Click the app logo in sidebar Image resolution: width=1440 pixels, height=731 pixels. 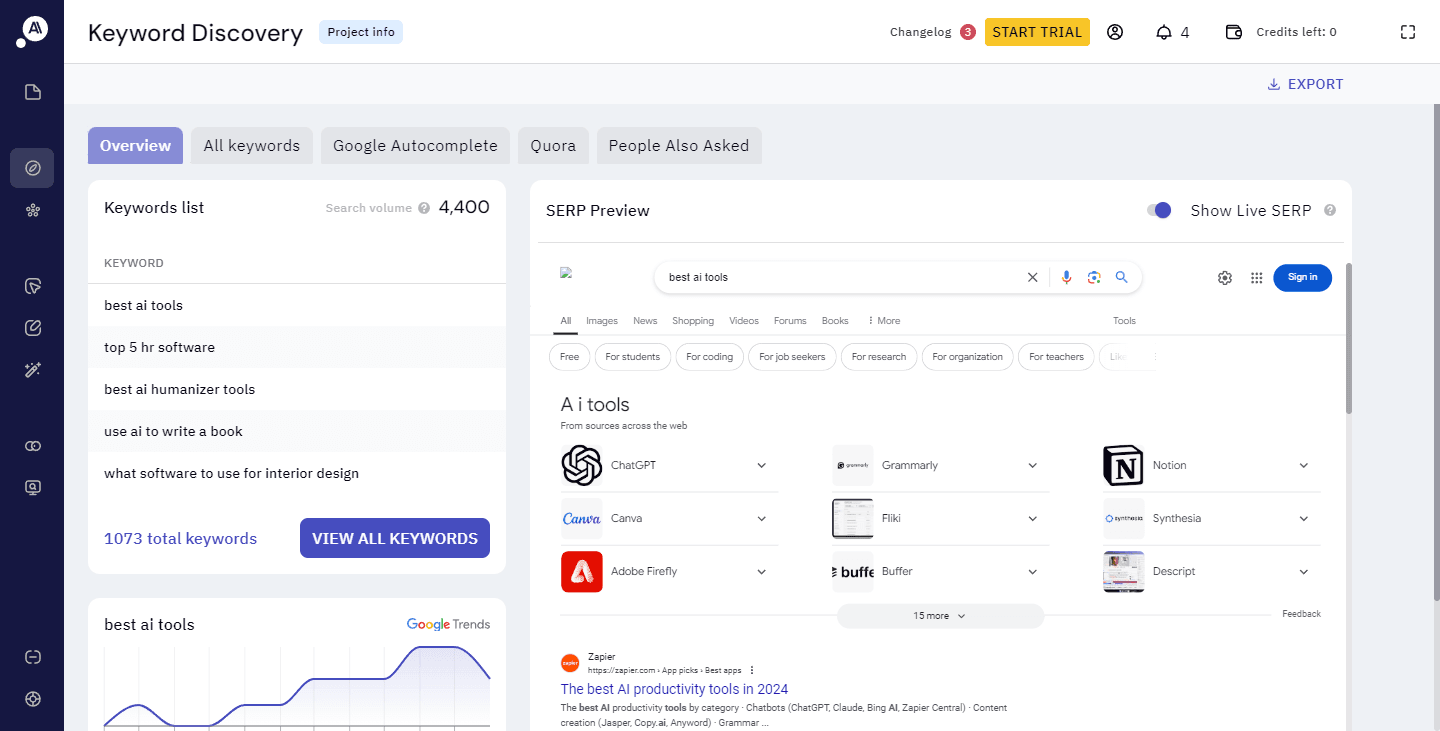[x=32, y=32]
